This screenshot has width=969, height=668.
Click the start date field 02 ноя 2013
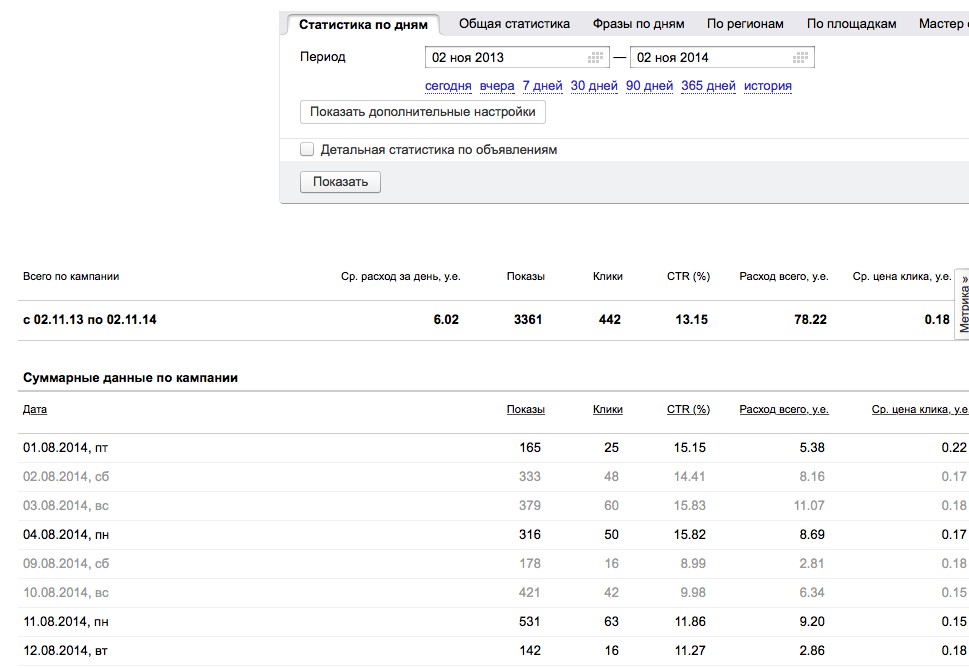(x=505, y=58)
